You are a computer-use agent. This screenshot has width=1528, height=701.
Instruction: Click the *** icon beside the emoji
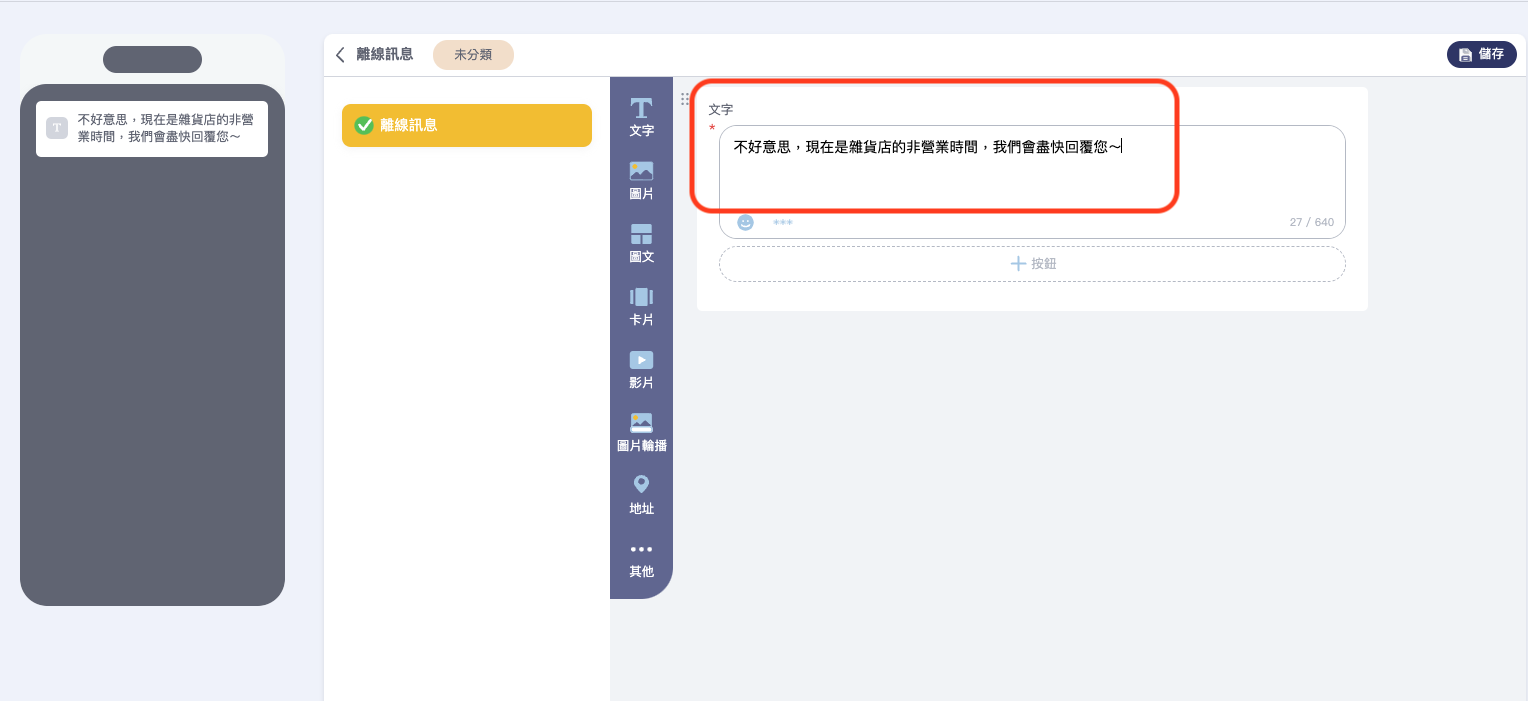pos(782,222)
